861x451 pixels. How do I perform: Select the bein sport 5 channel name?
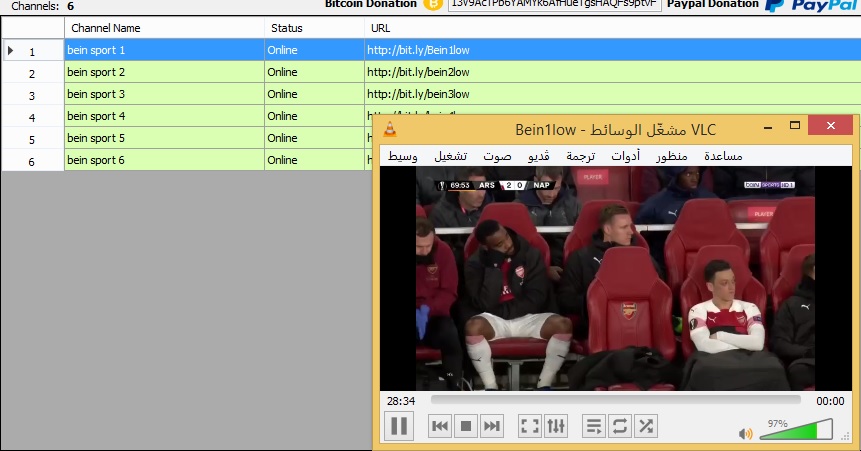[96, 138]
